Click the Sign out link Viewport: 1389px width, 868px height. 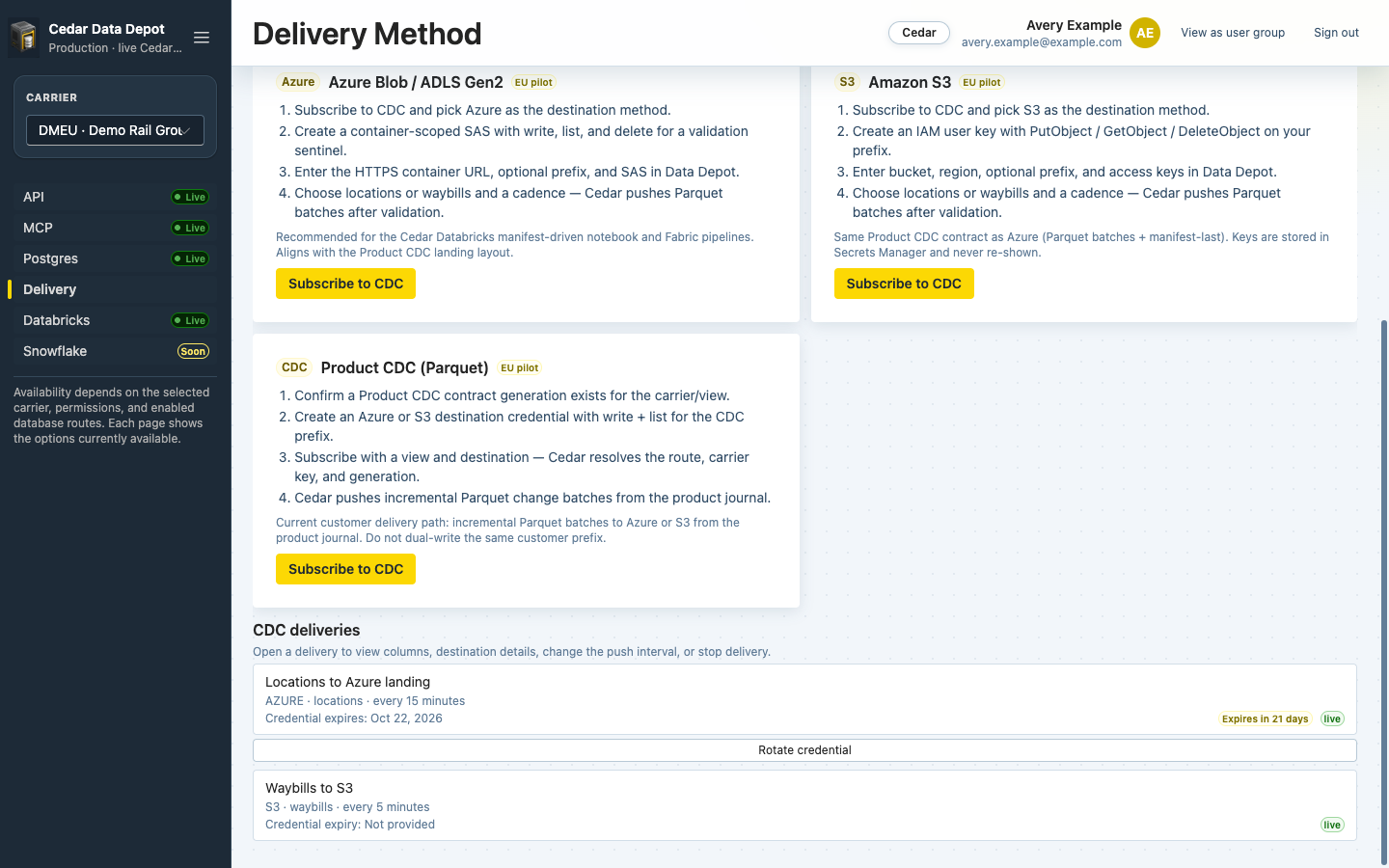pyautogui.click(x=1336, y=33)
